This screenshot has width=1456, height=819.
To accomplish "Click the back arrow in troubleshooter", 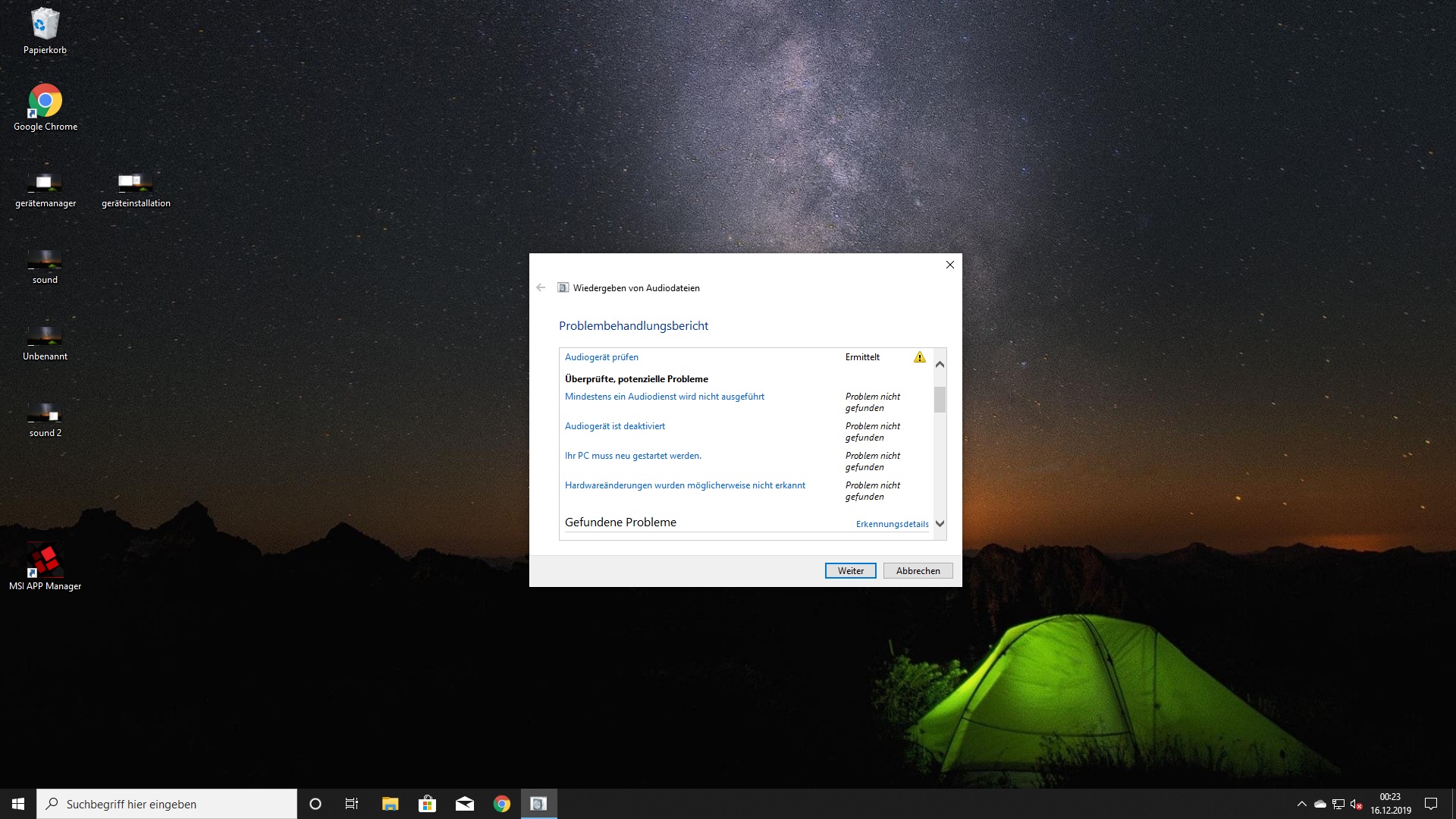I will click(x=541, y=287).
